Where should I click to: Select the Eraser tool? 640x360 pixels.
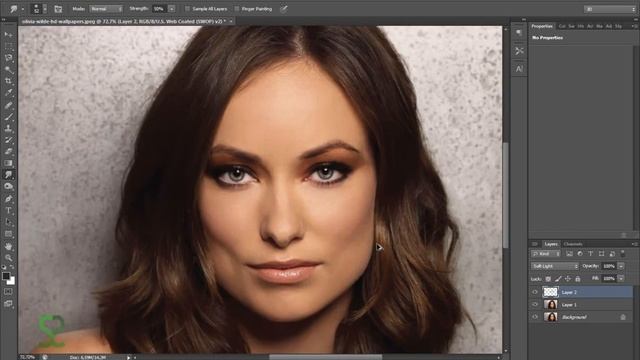click(x=8, y=151)
